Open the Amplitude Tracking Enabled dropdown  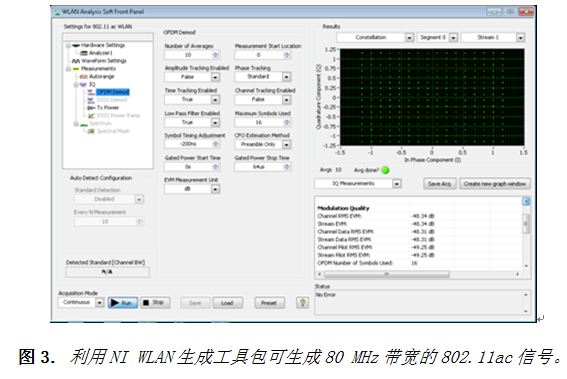coord(215,77)
